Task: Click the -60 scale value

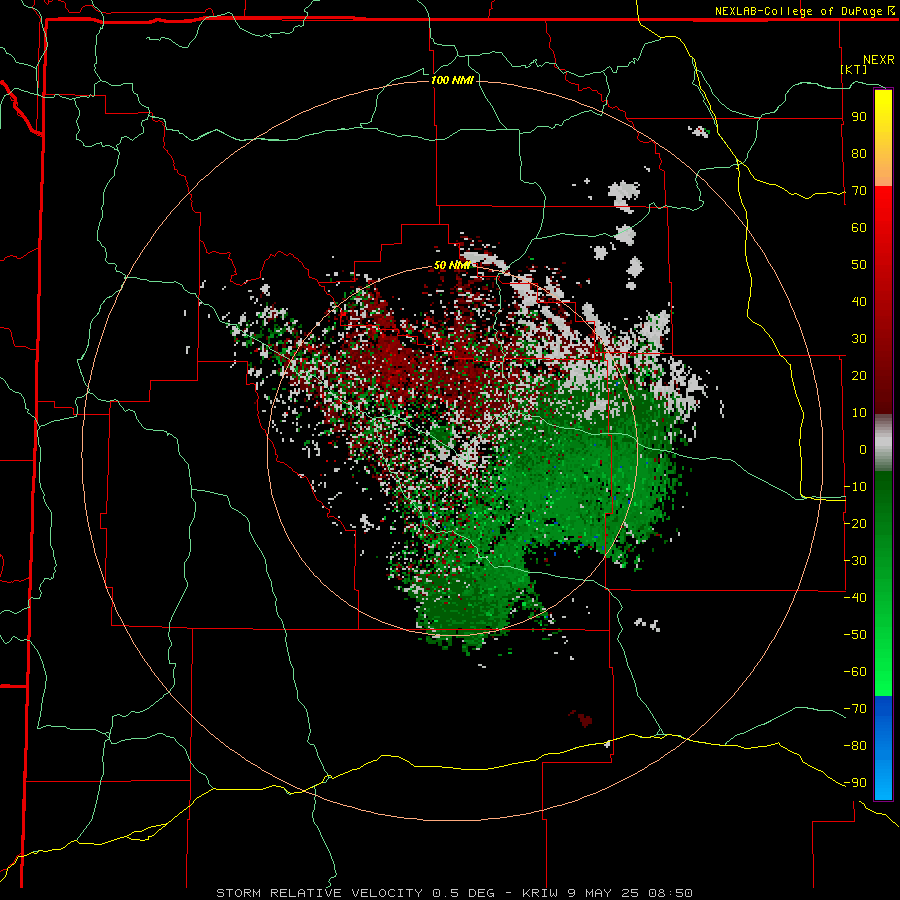Action: coord(855,672)
